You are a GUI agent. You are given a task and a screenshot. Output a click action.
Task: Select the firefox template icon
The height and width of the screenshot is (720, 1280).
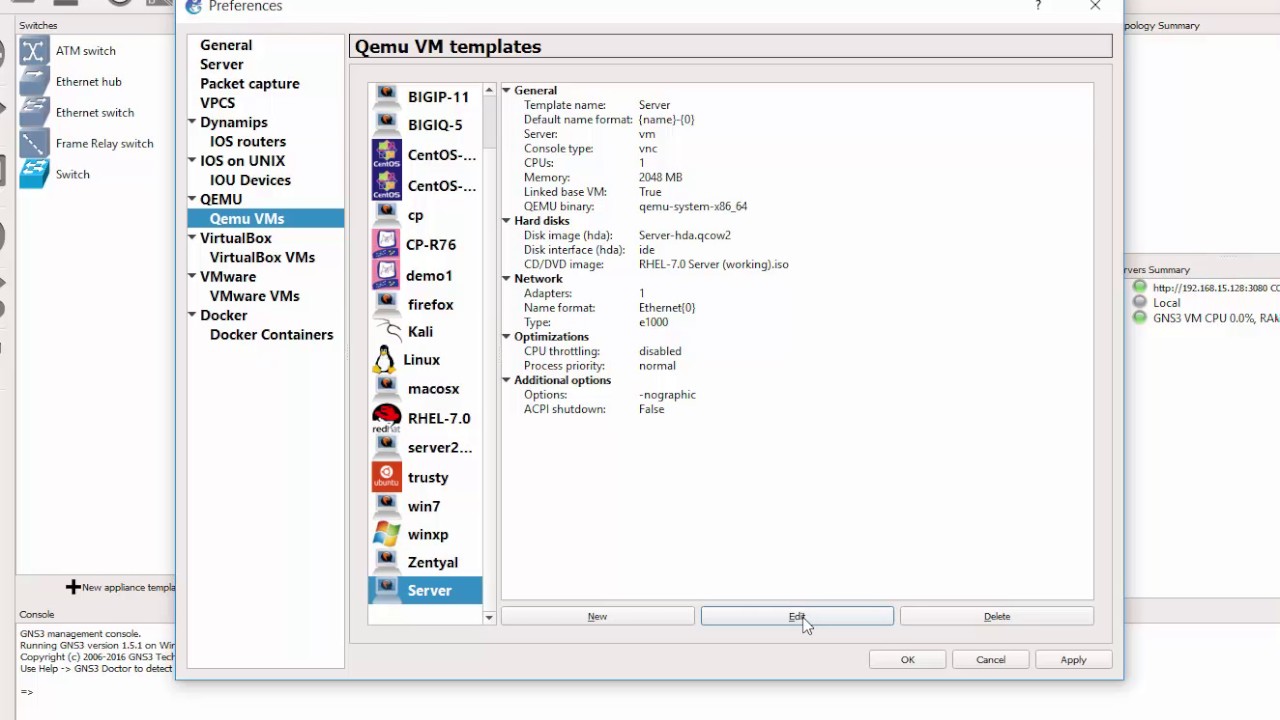[x=386, y=304]
